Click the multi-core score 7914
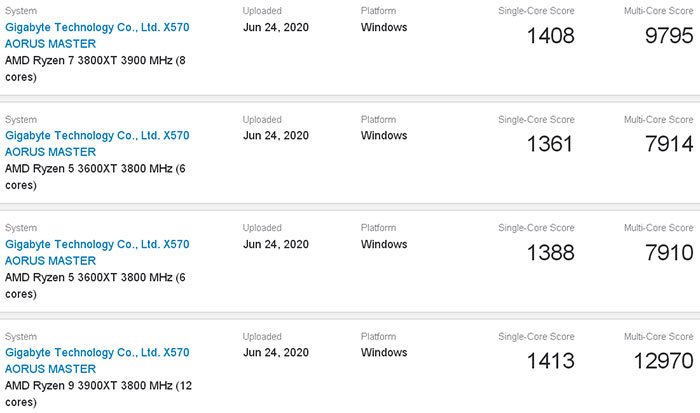The width and height of the screenshot is (700, 413). click(x=668, y=145)
